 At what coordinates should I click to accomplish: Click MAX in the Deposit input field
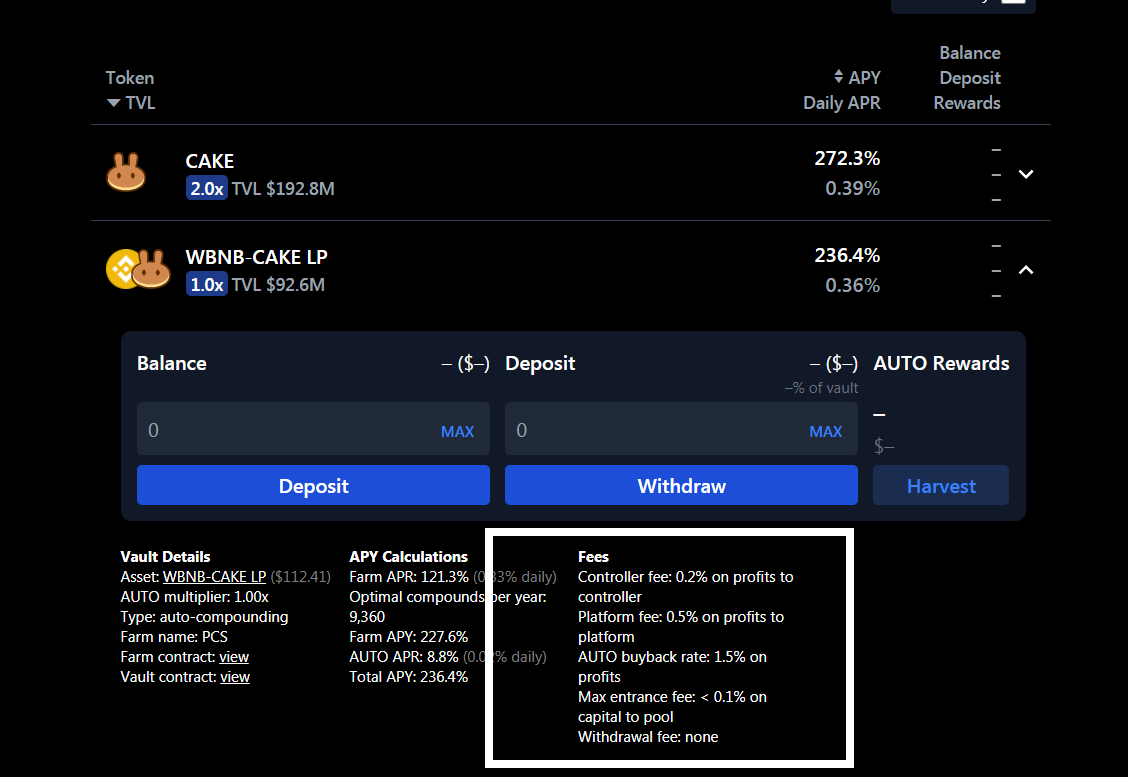826,432
